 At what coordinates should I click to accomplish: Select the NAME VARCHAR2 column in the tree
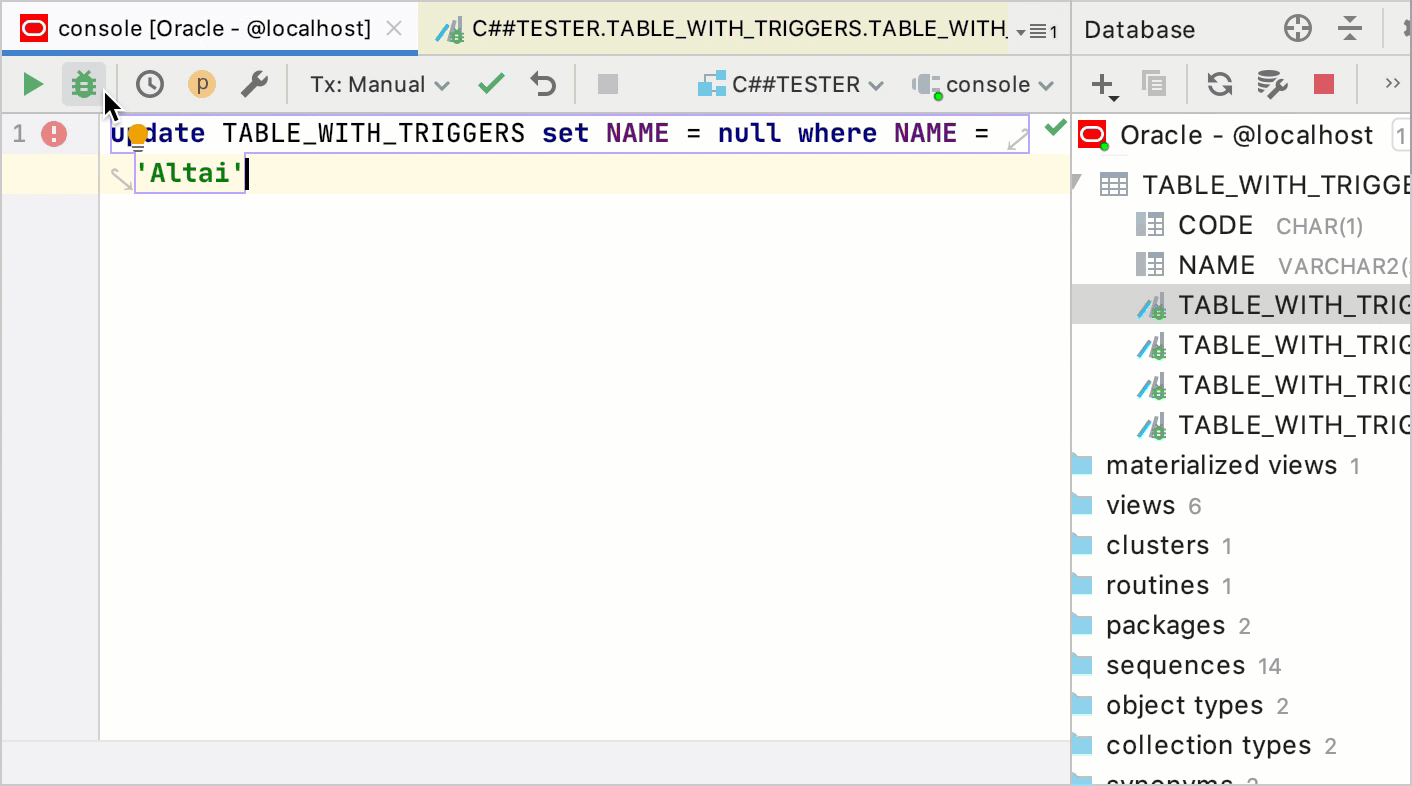click(x=1215, y=264)
